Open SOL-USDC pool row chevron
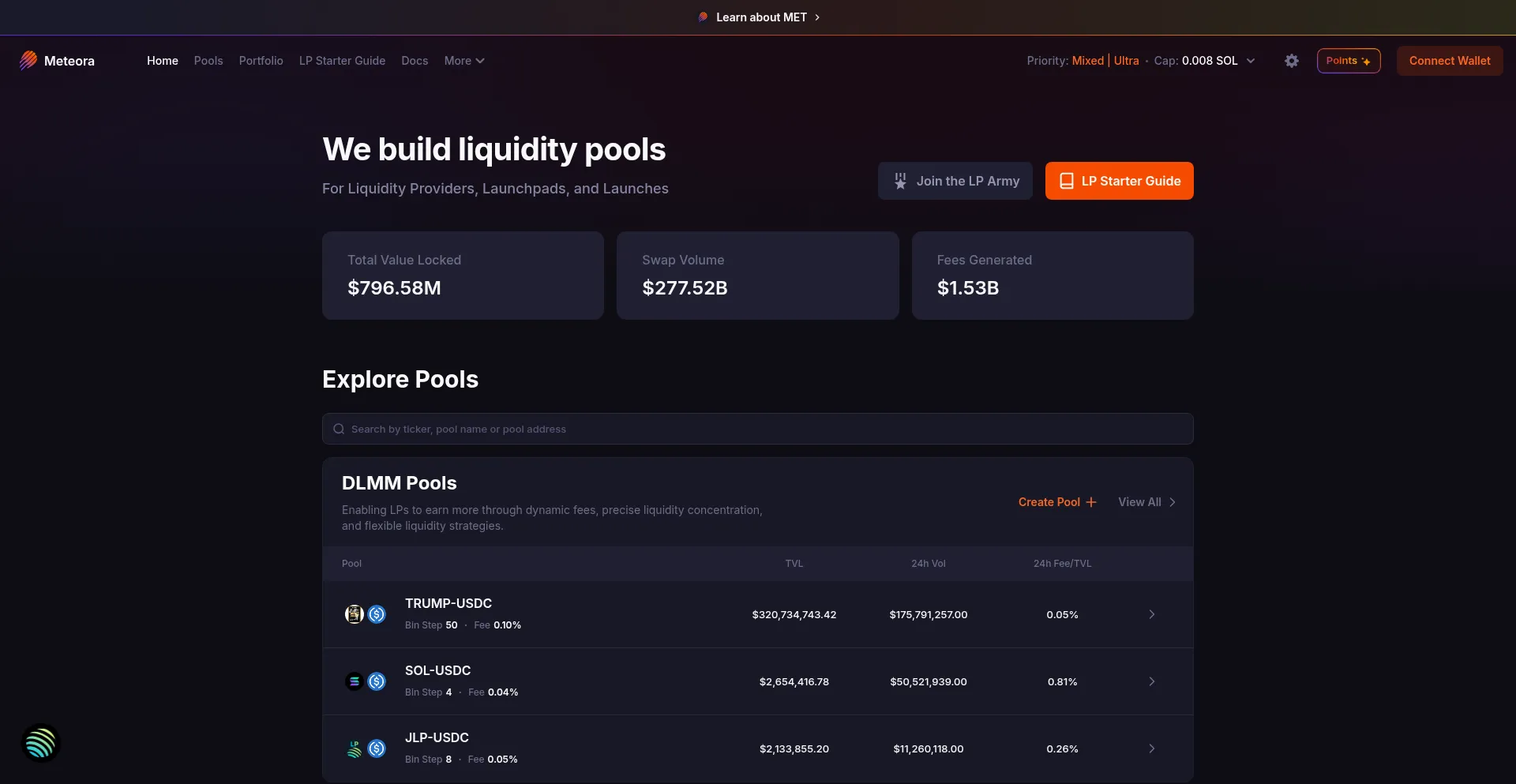 point(1151,681)
